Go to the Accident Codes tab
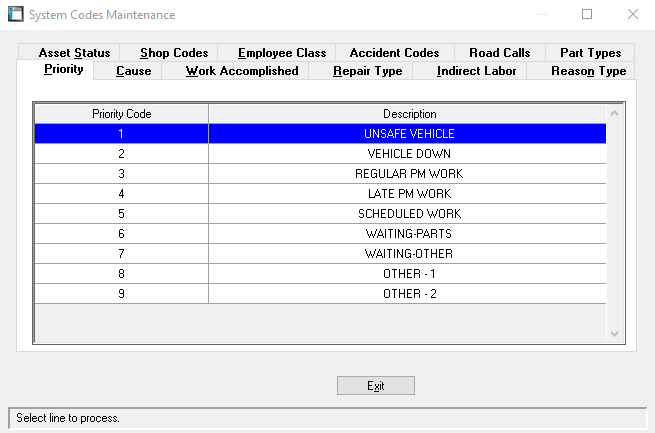Screen dimensions: 655x433 (x=394, y=53)
